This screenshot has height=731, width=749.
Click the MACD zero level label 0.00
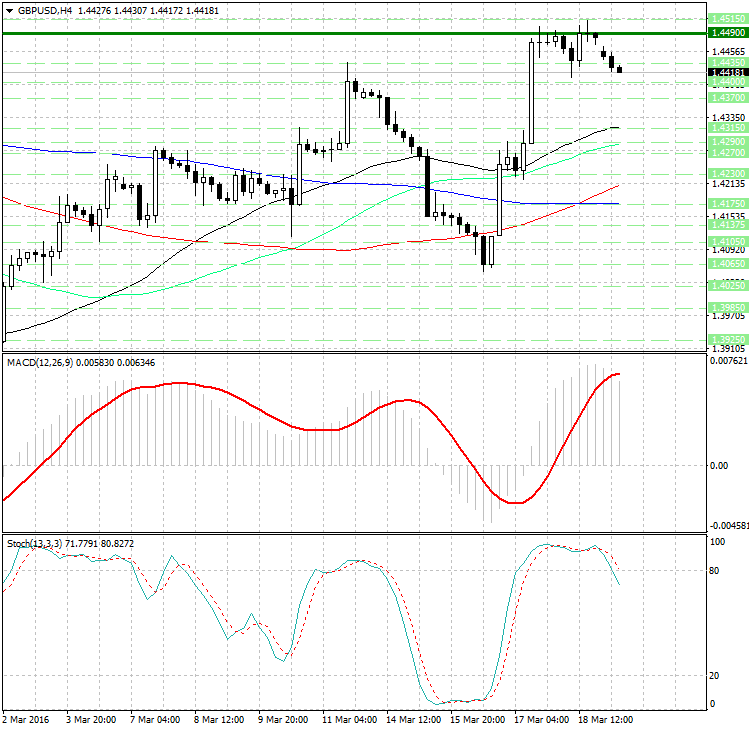coord(719,465)
